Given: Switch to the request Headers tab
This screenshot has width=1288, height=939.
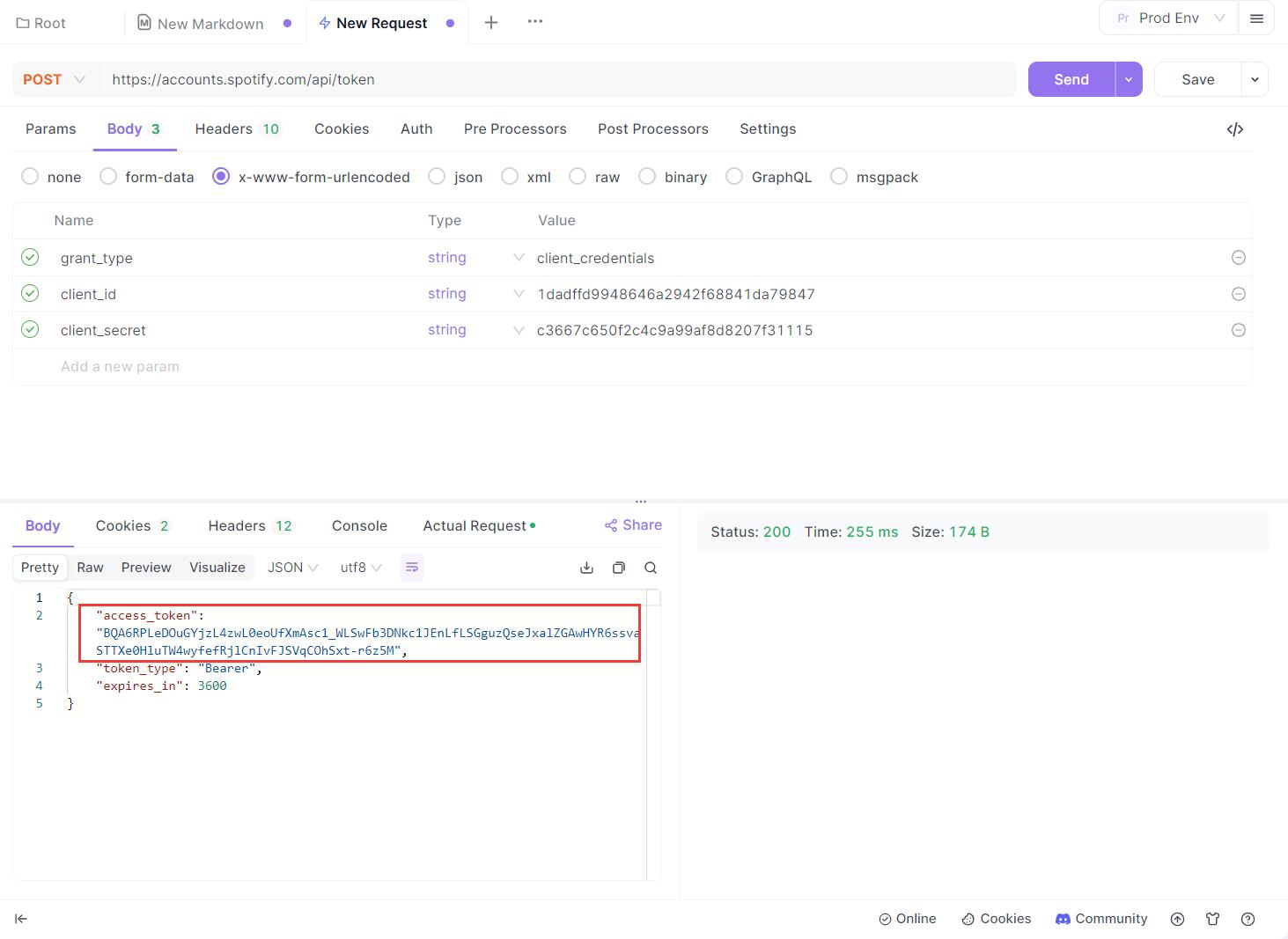Looking at the screenshot, I should pos(237,129).
